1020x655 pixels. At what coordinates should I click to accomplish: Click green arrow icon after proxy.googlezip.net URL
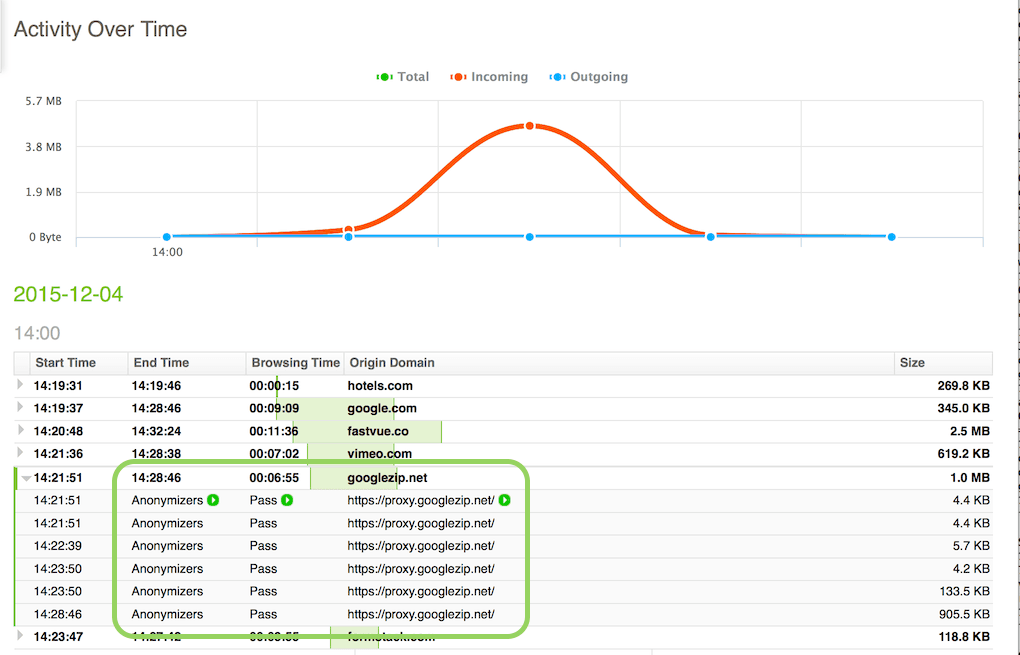click(504, 500)
